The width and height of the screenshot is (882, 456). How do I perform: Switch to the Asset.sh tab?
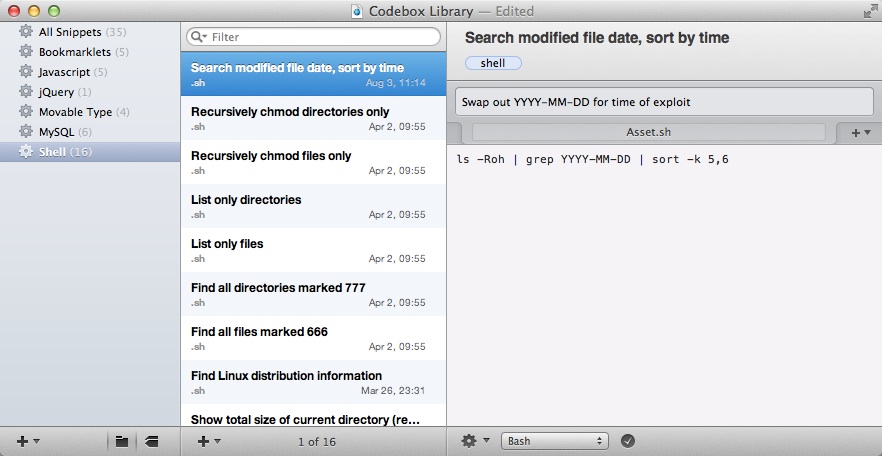pos(649,132)
